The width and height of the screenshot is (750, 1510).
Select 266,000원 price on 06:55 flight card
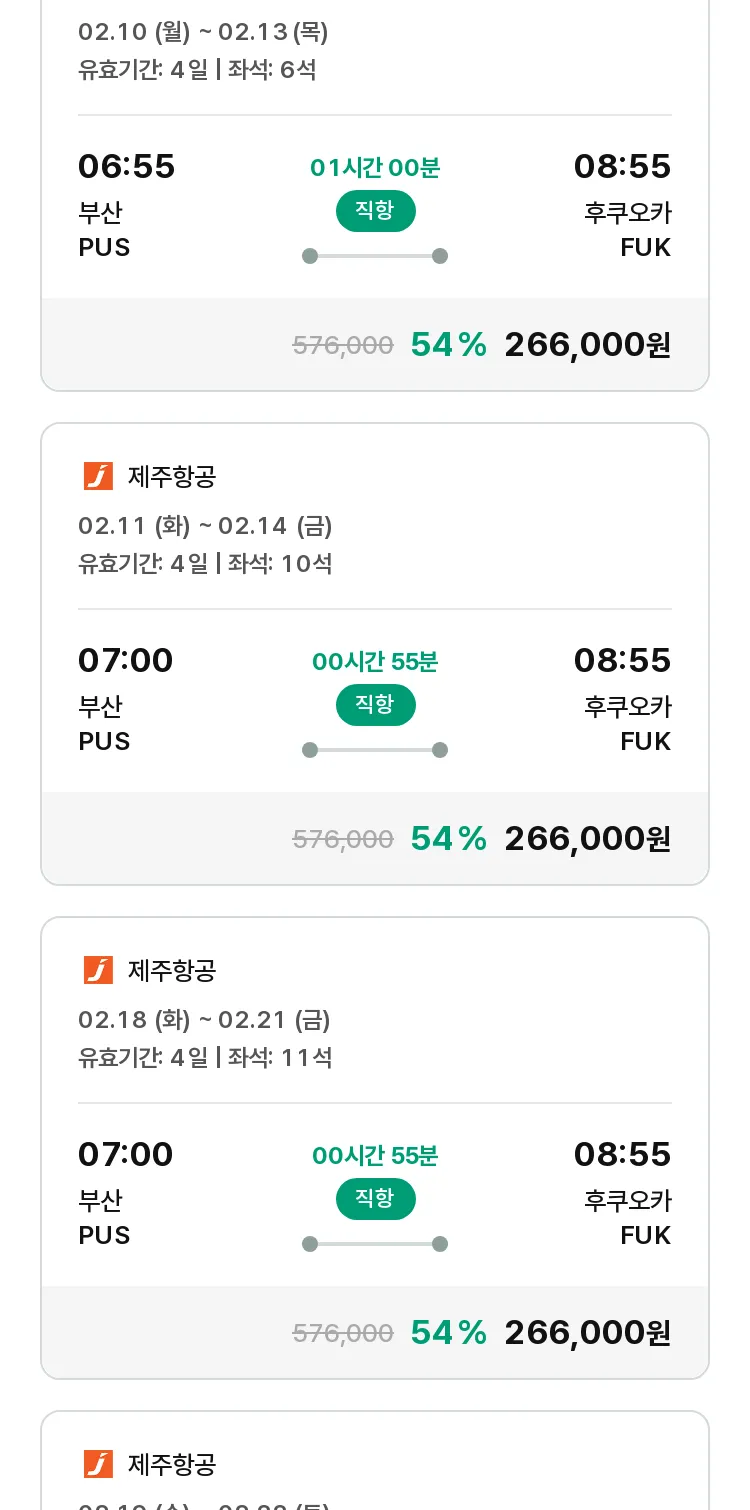click(587, 345)
